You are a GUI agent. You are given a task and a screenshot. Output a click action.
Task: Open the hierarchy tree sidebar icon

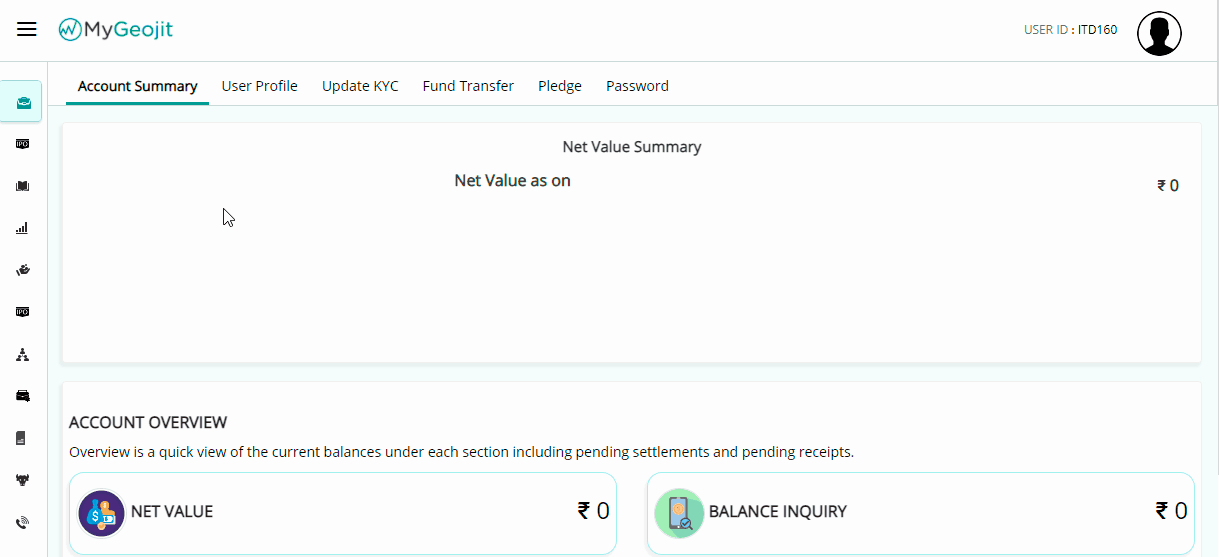[x=23, y=354]
